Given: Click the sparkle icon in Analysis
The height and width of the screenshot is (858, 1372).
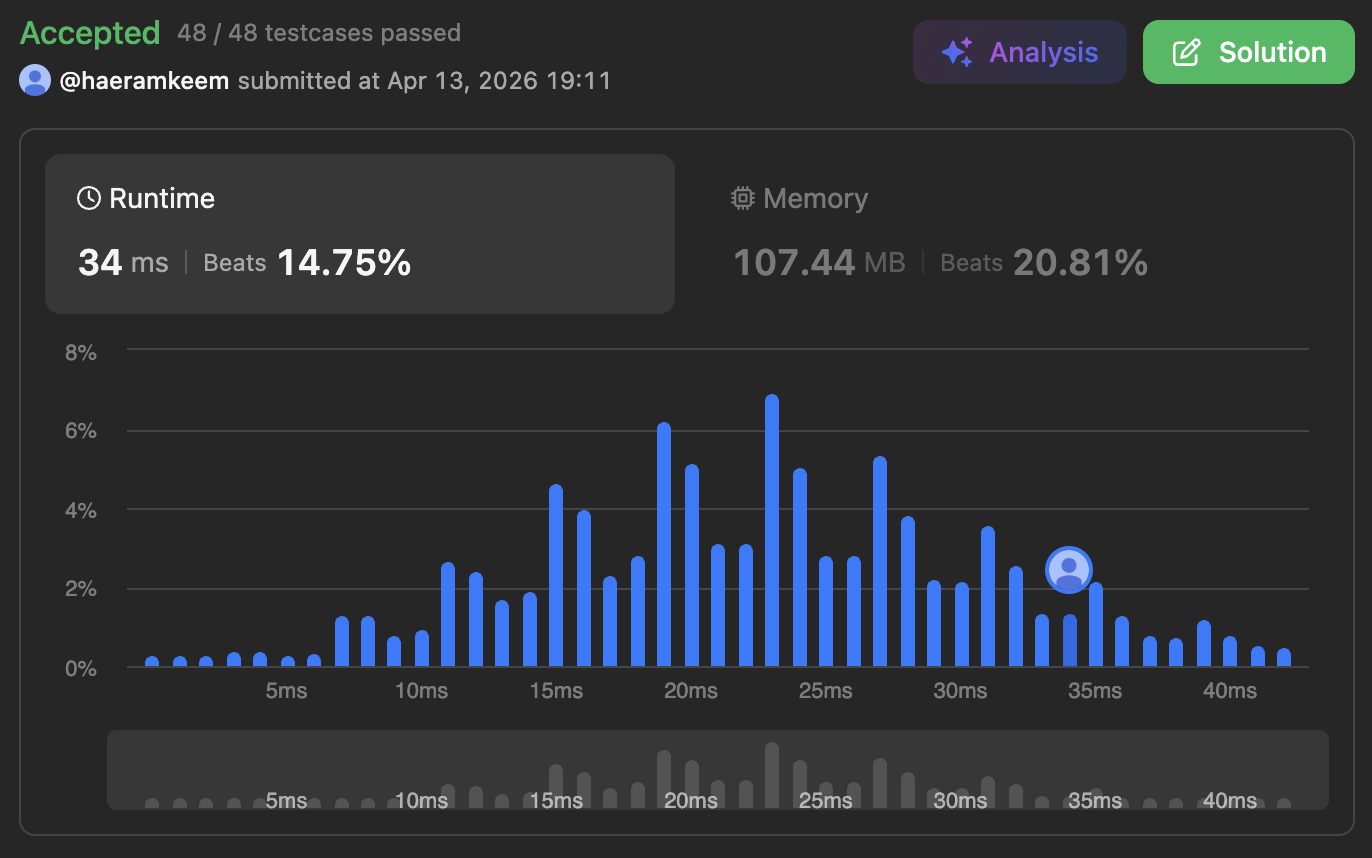Looking at the screenshot, I should [957, 53].
